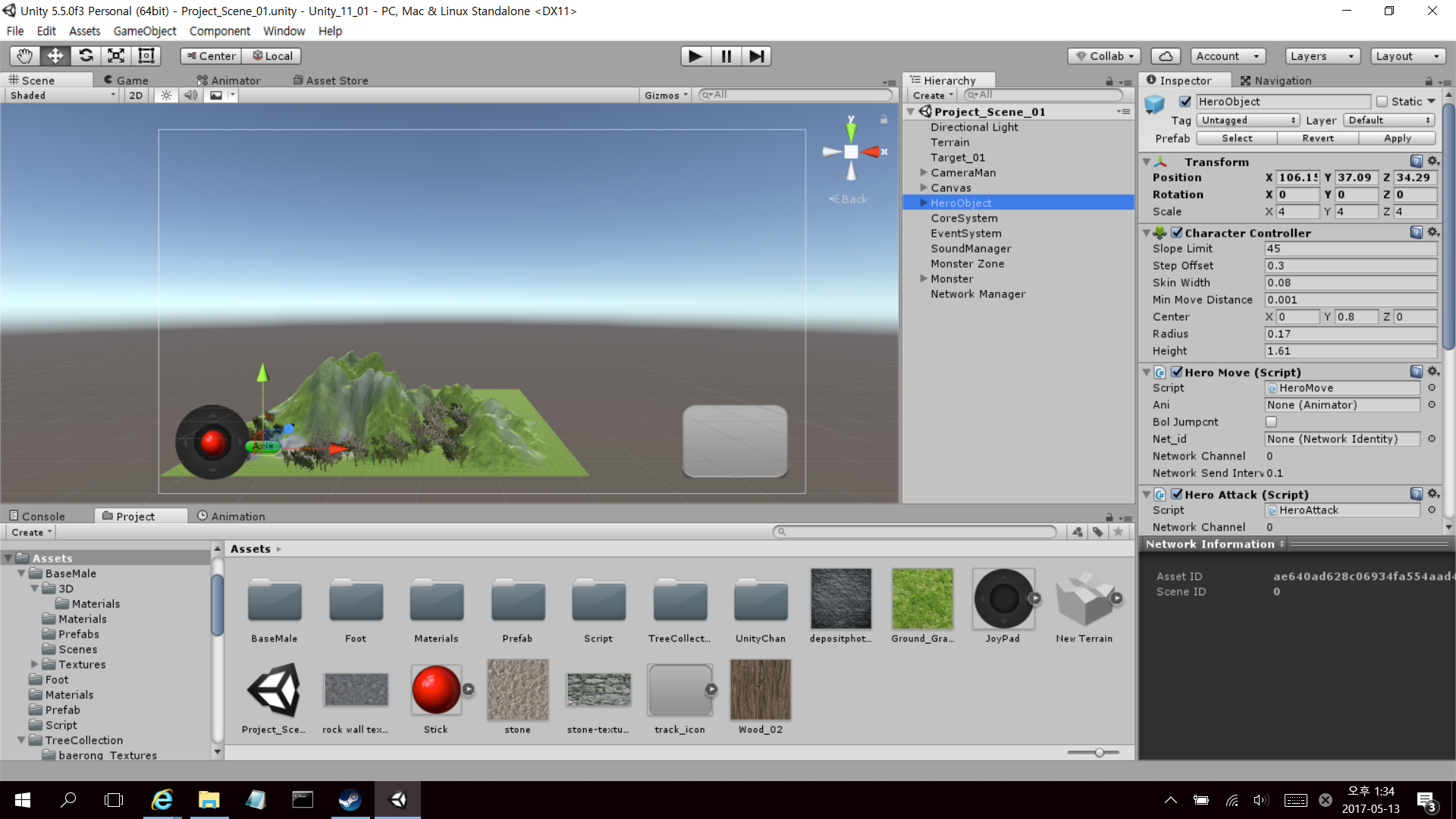This screenshot has height=819, width=1456.
Task: Open the Account dropdown
Action: click(1227, 56)
